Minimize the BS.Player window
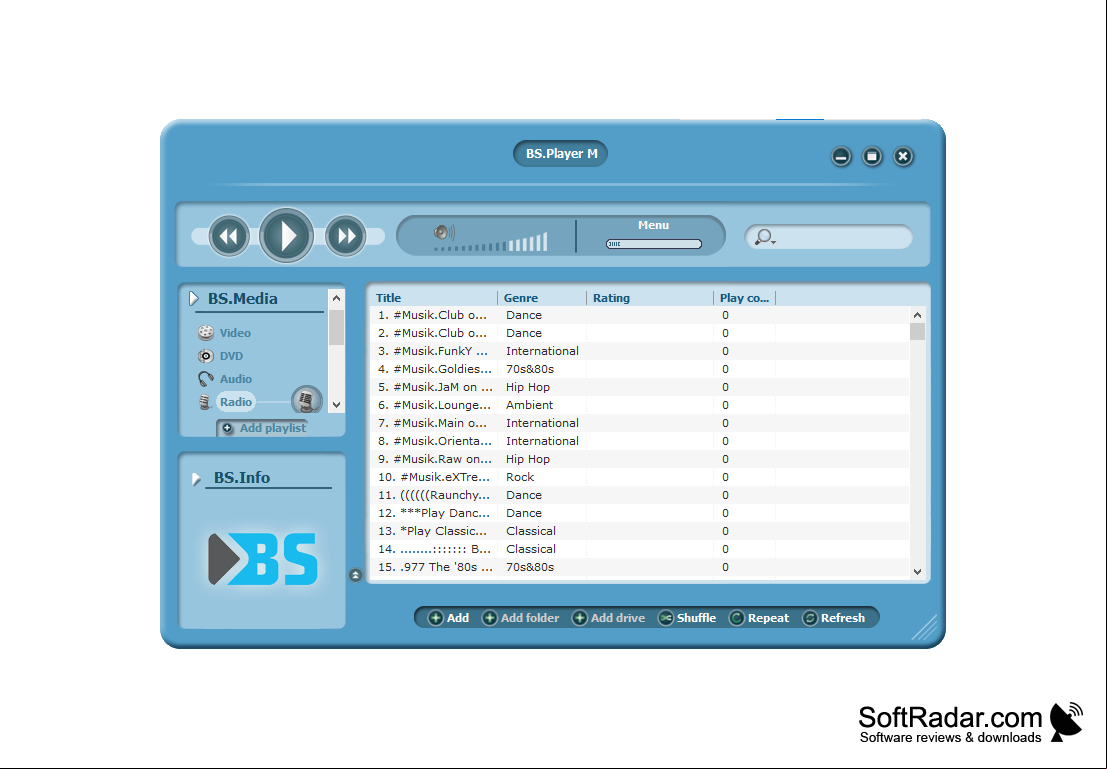 (x=841, y=157)
